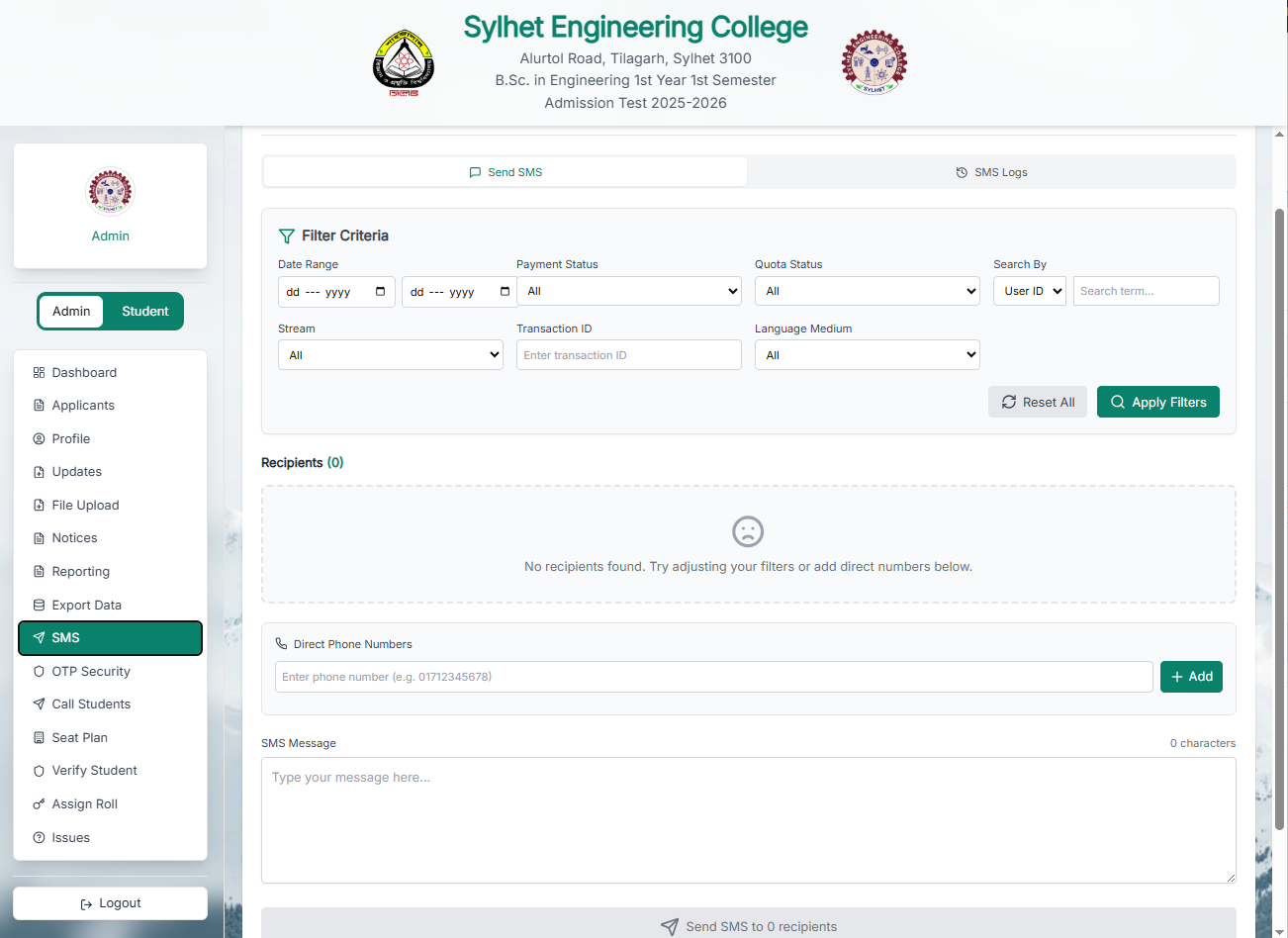Click the OTP Security shield icon
This screenshot has width=1288, height=938.
39,672
